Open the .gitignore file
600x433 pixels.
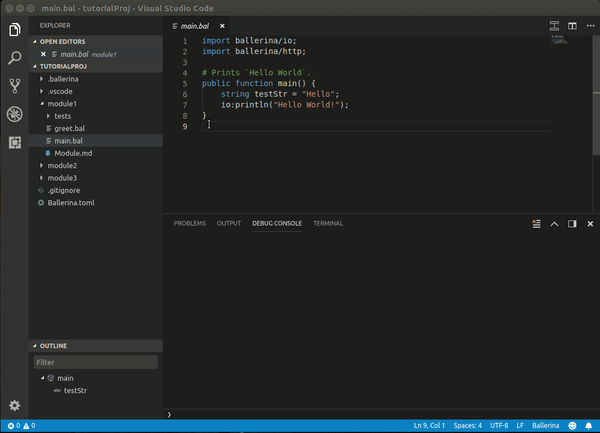point(96,190)
